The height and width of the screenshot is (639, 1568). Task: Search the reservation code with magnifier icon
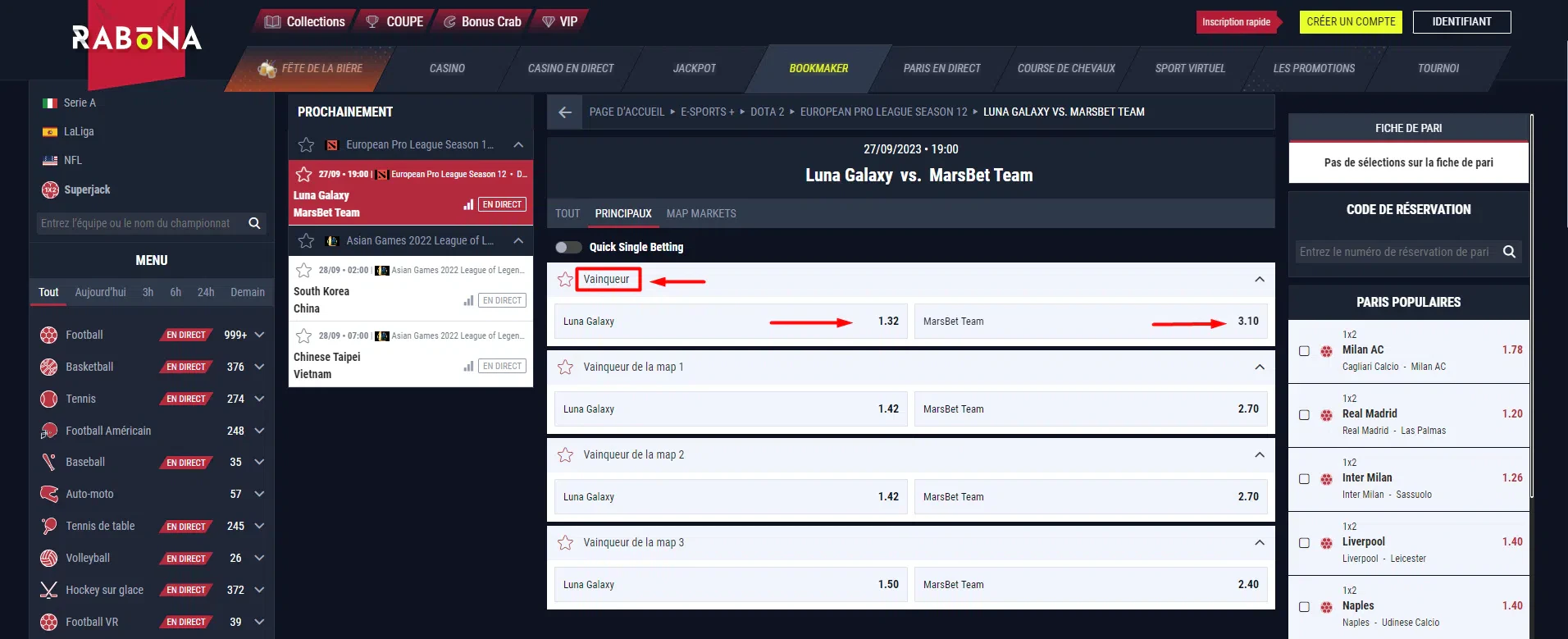tap(1509, 252)
